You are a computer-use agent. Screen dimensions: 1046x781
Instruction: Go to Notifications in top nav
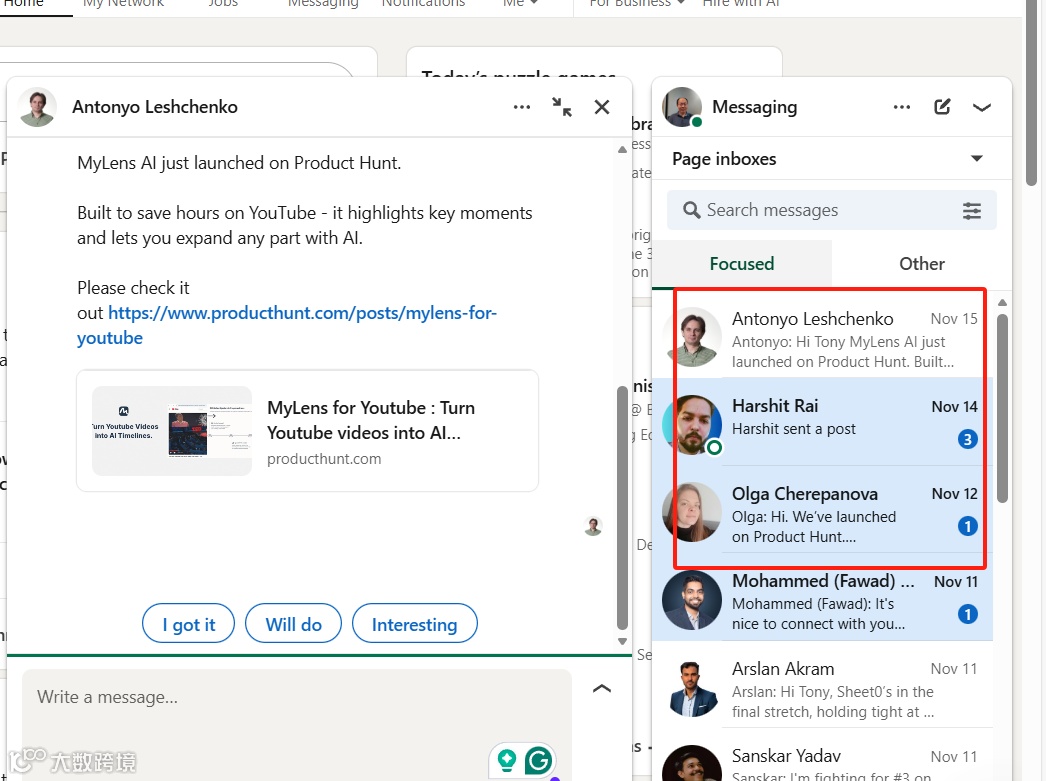point(423,4)
